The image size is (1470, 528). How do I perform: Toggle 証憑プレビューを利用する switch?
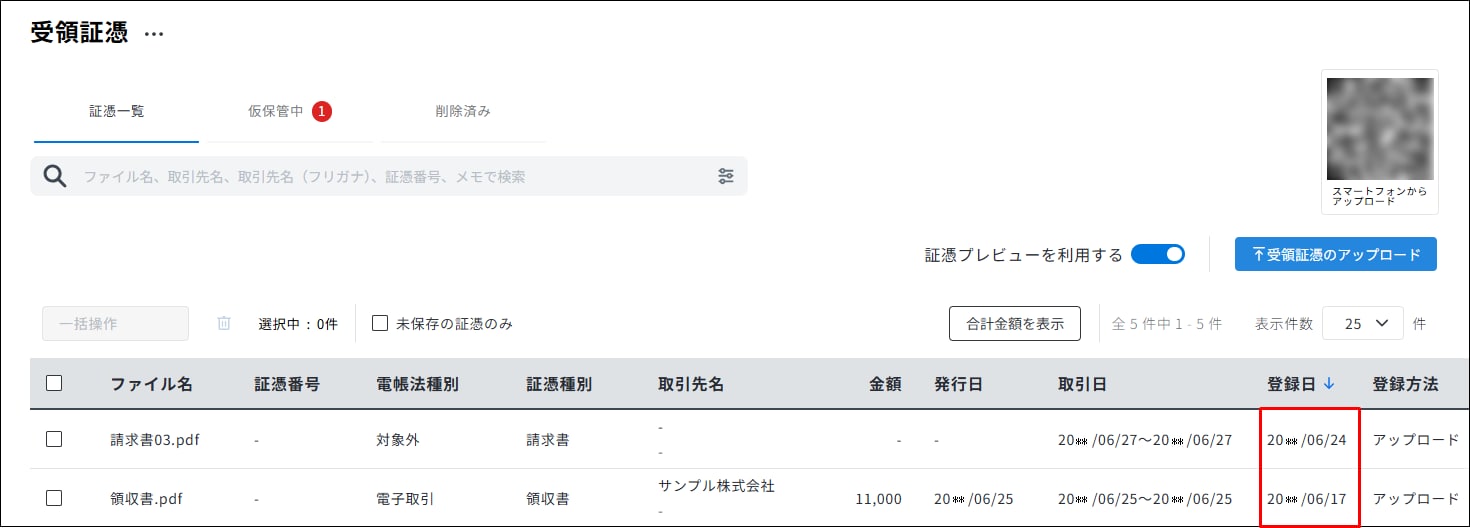pos(1158,254)
